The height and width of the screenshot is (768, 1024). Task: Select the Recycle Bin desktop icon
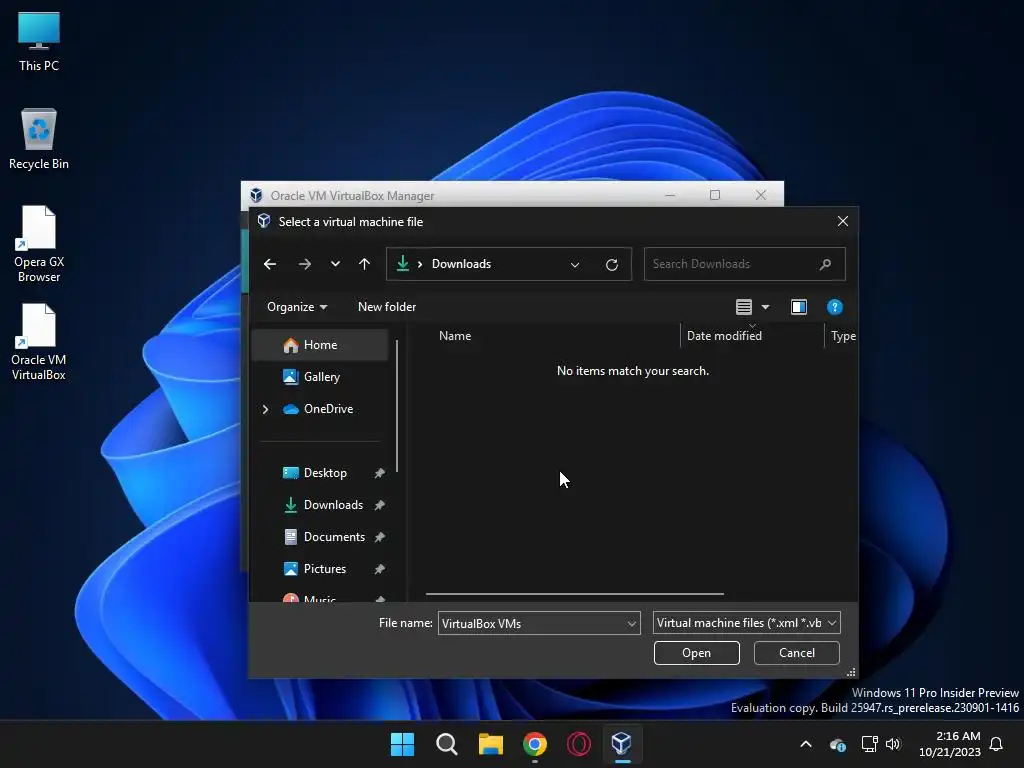[x=39, y=139]
